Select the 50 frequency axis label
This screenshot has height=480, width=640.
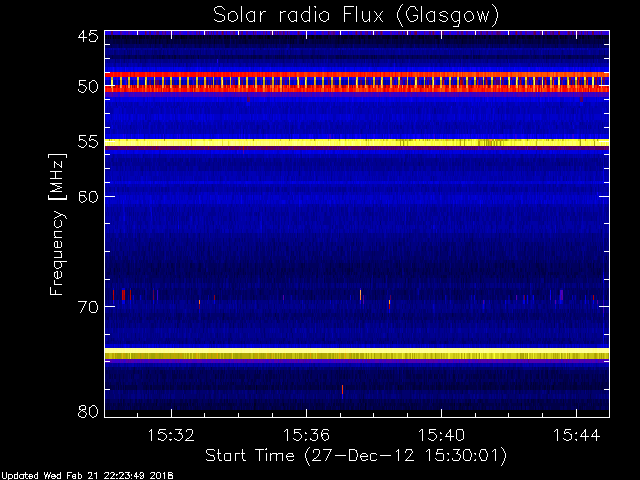pyautogui.click(x=88, y=86)
